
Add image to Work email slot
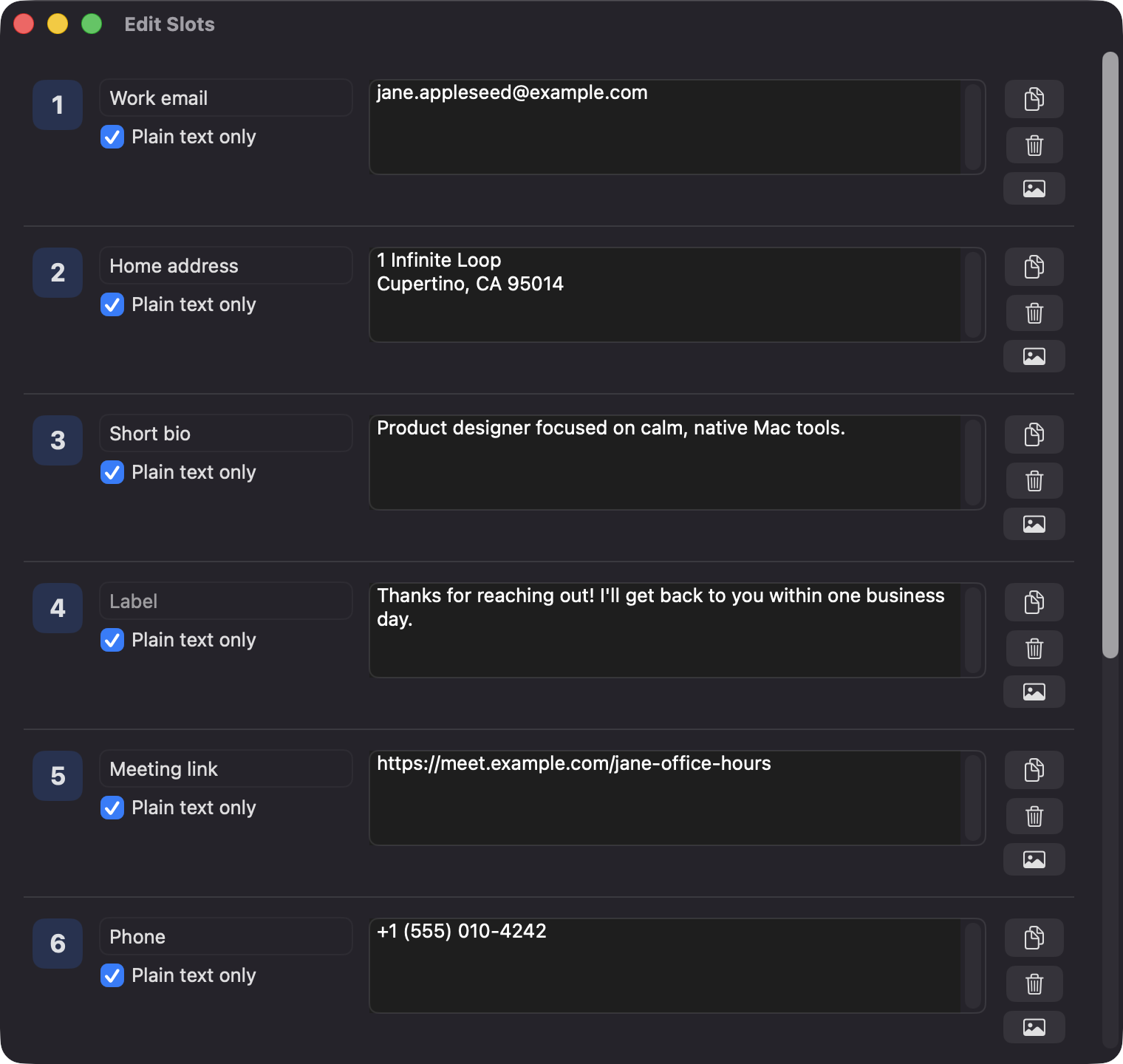[x=1034, y=188]
